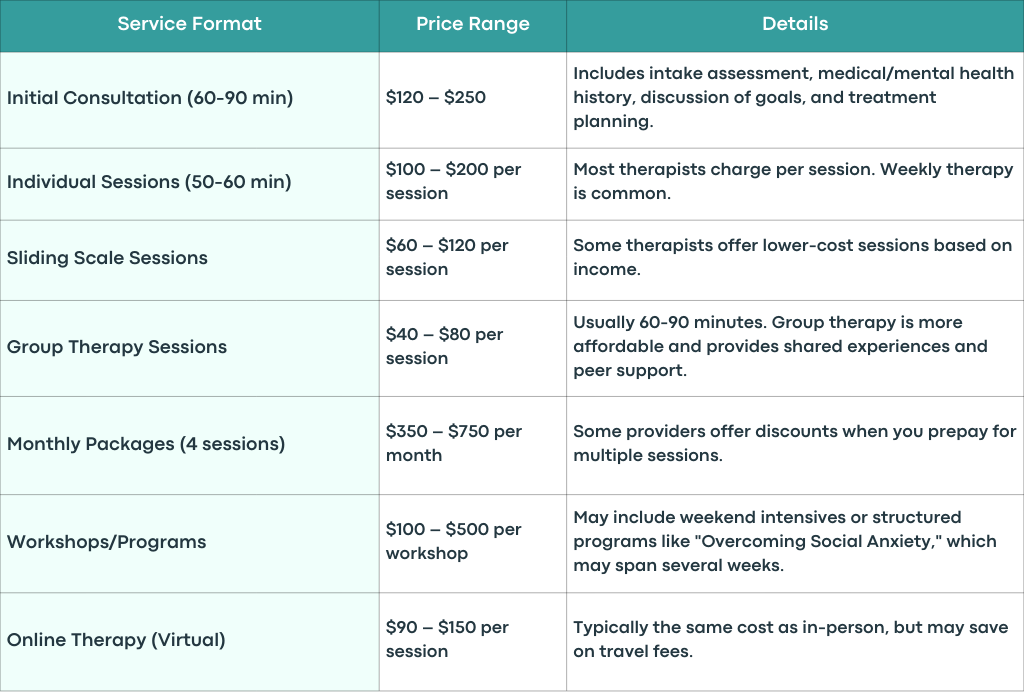Select the Price Range column header

click(x=473, y=26)
